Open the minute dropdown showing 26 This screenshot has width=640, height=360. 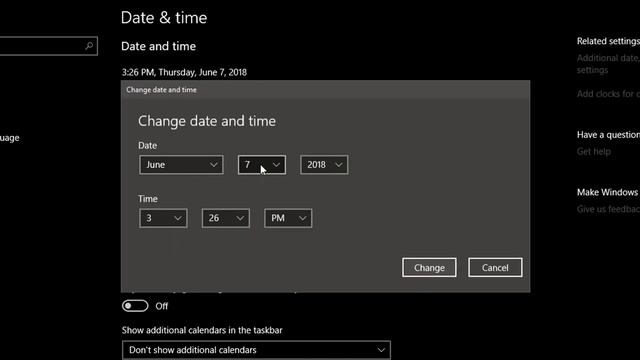(226, 218)
